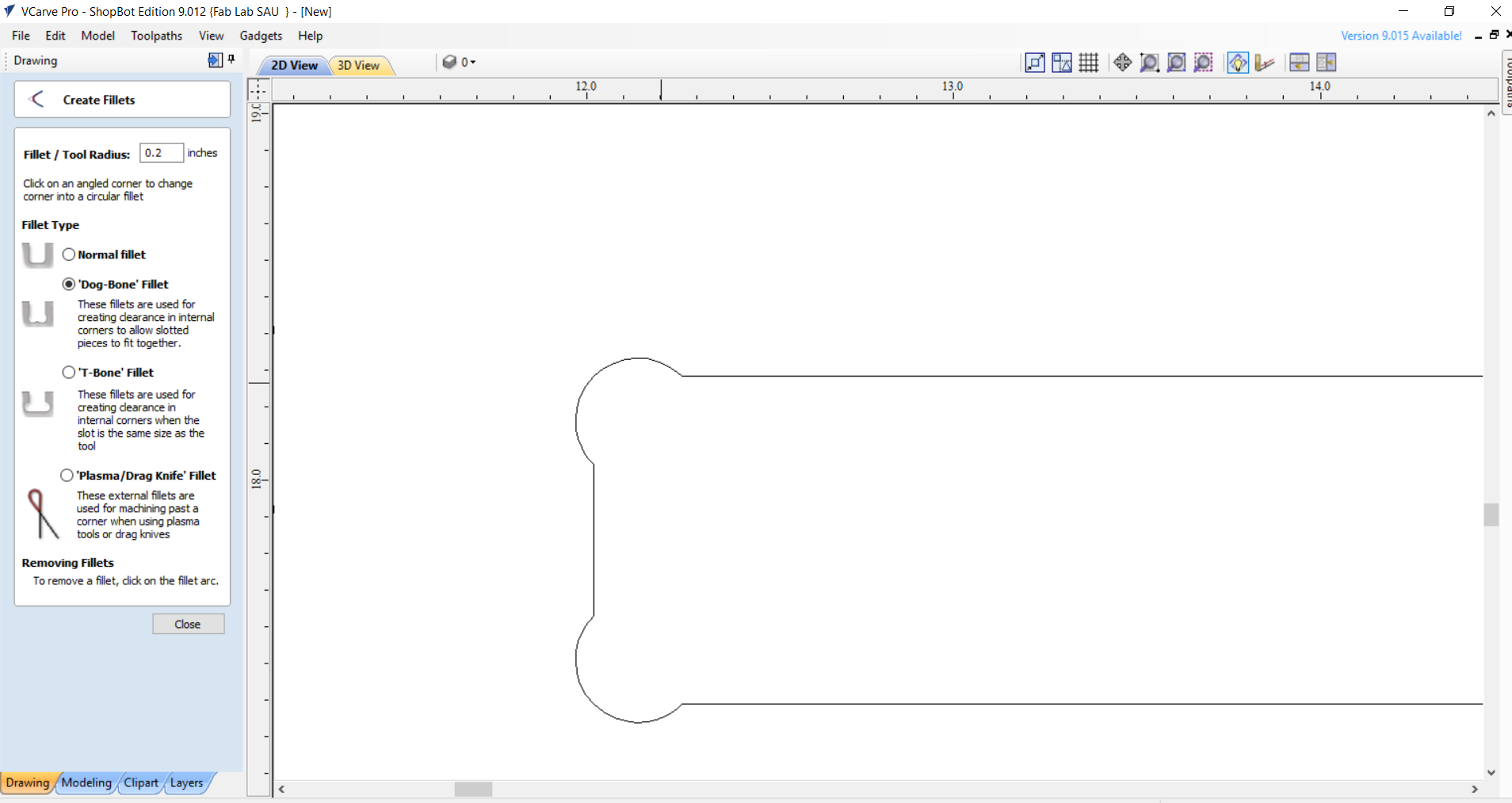This screenshot has height=803, width=1512.
Task: Click the vertical scrollbar thumb of the canvas
Action: pyautogui.click(x=1491, y=514)
